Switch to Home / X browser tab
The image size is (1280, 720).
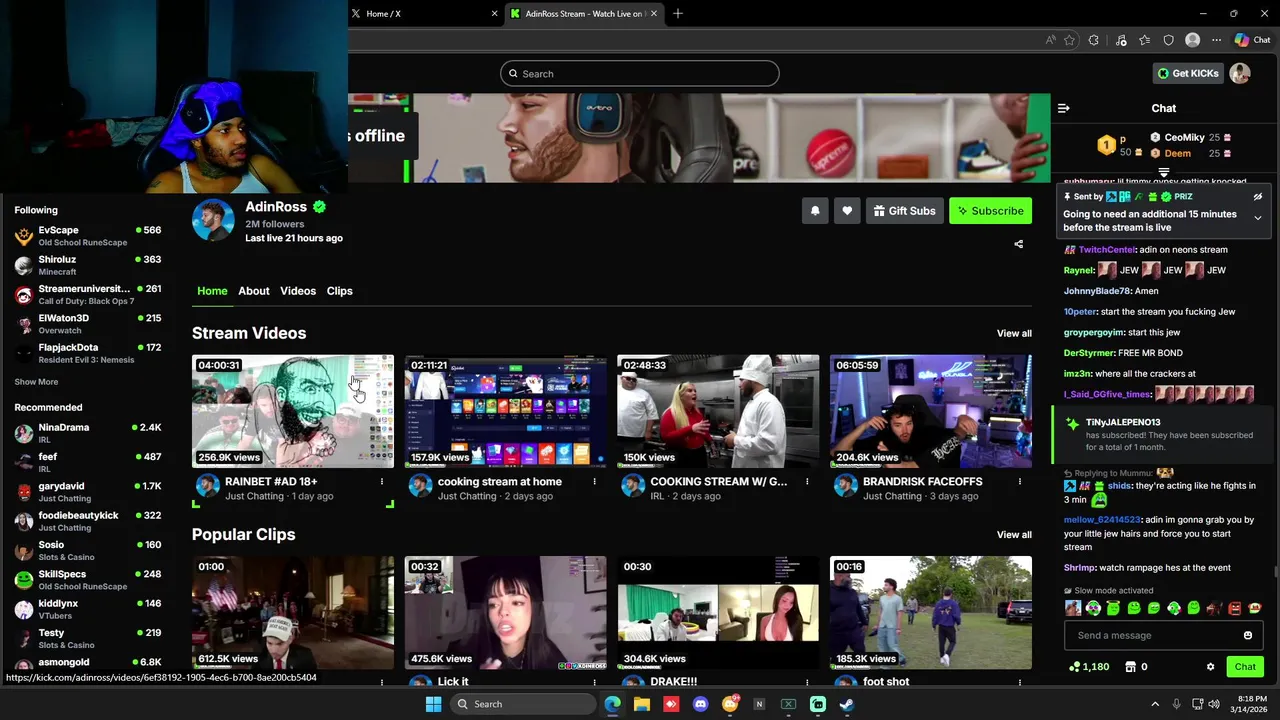point(424,14)
